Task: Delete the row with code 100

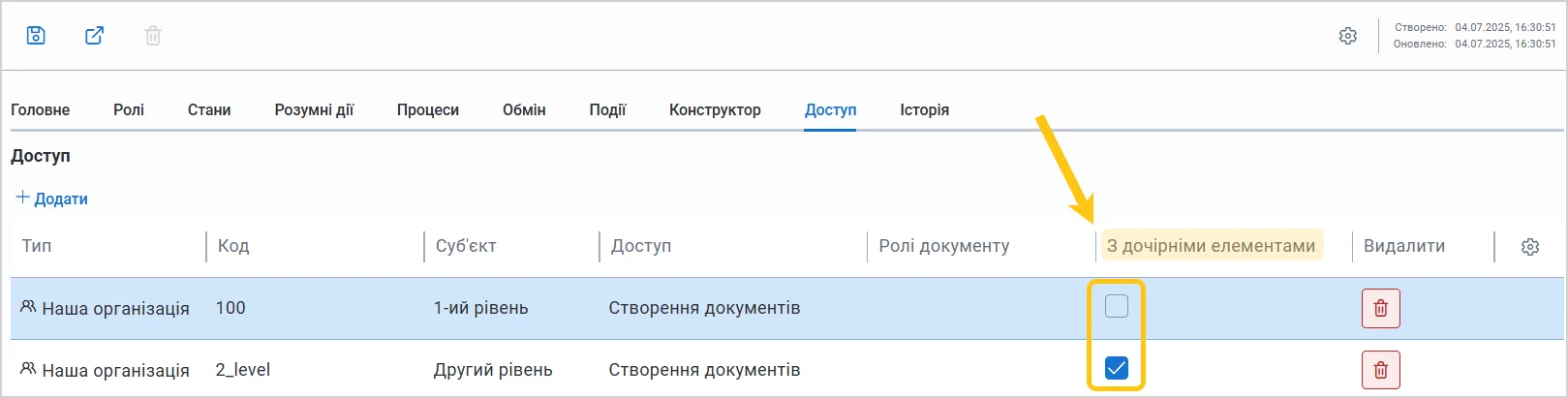Action: tap(1380, 308)
